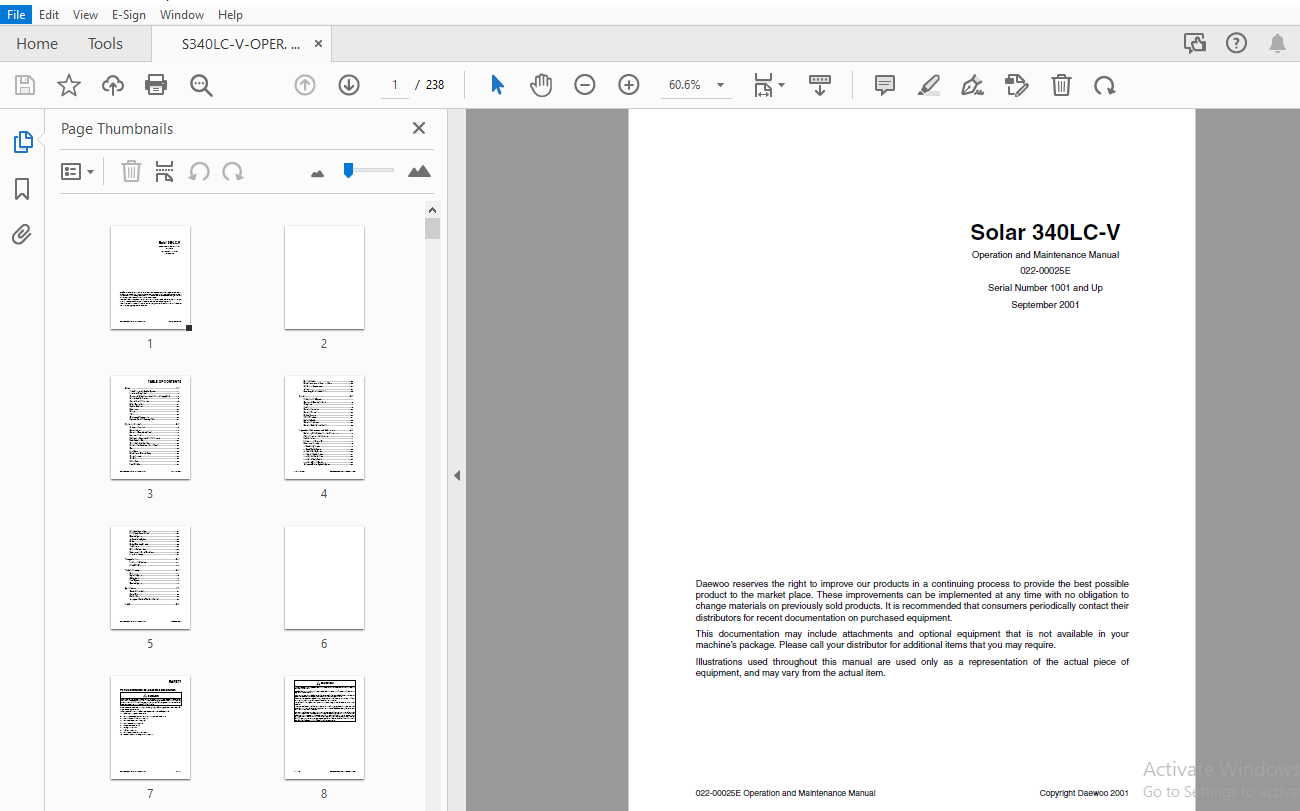Open the notifications bell
Image resolution: width=1300 pixels, height=811 pixels.
pyautogui.click(x=1278, y=43)
